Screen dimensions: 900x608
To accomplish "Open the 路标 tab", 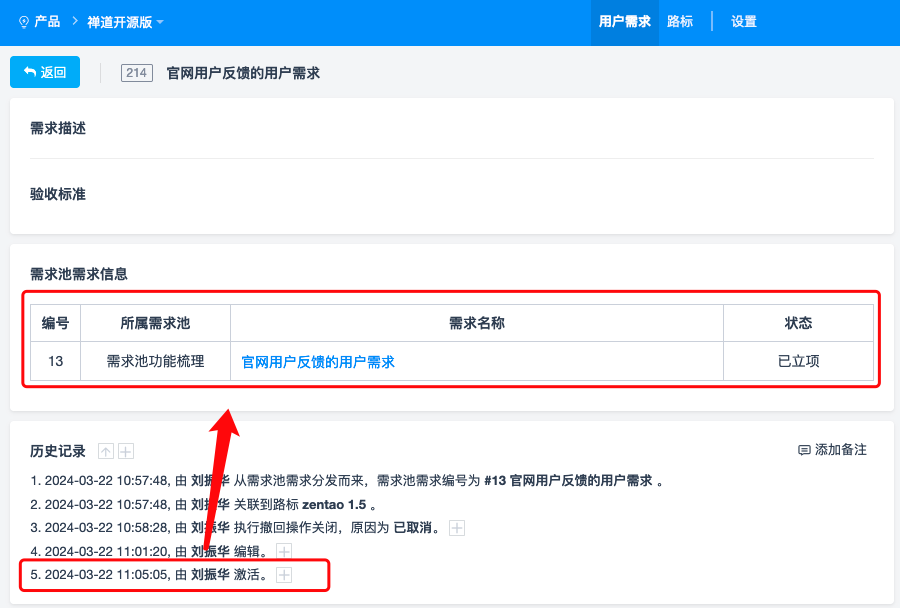I will (680, 22).
